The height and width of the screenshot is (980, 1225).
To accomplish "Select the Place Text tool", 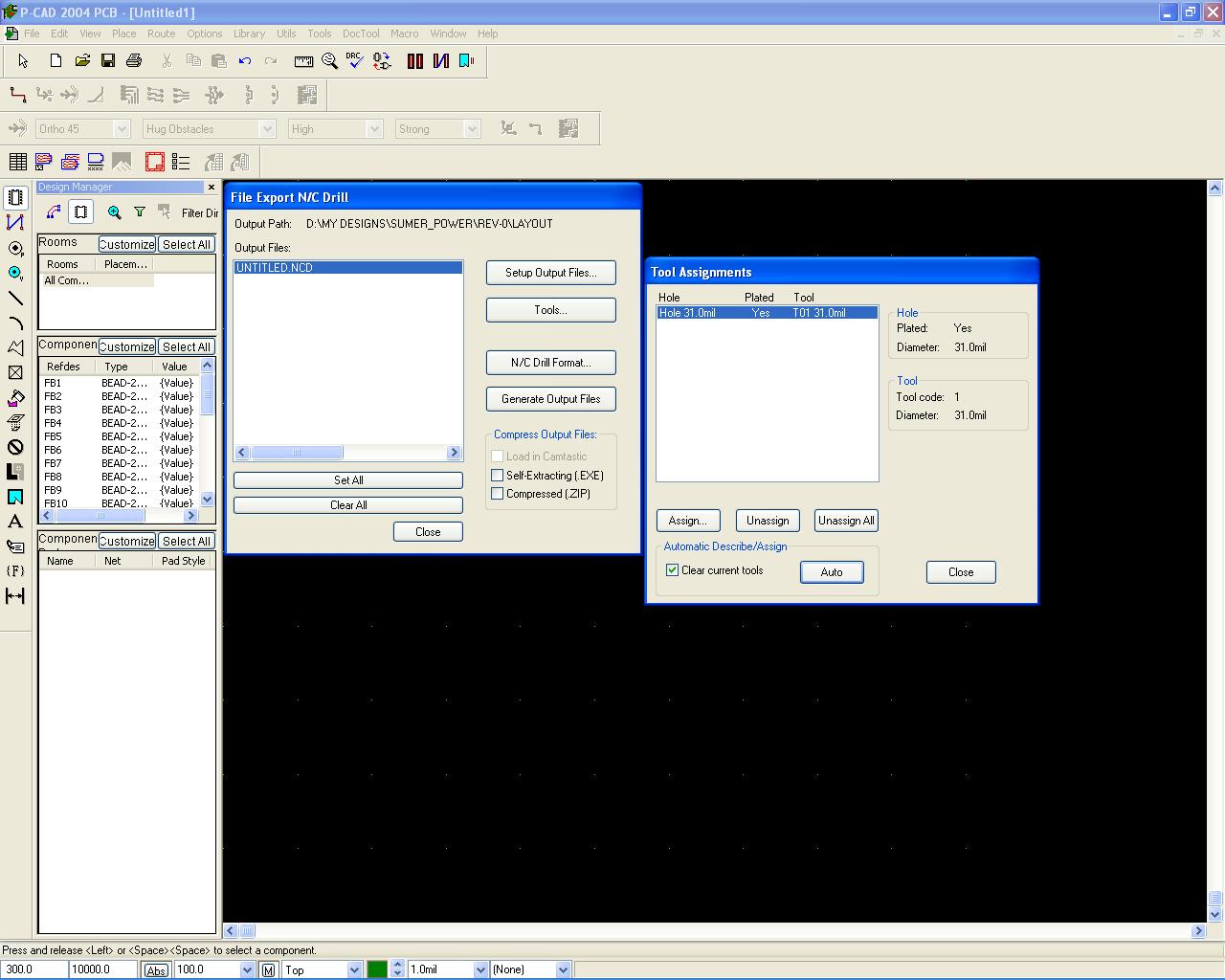I will (x=15, y=522).
